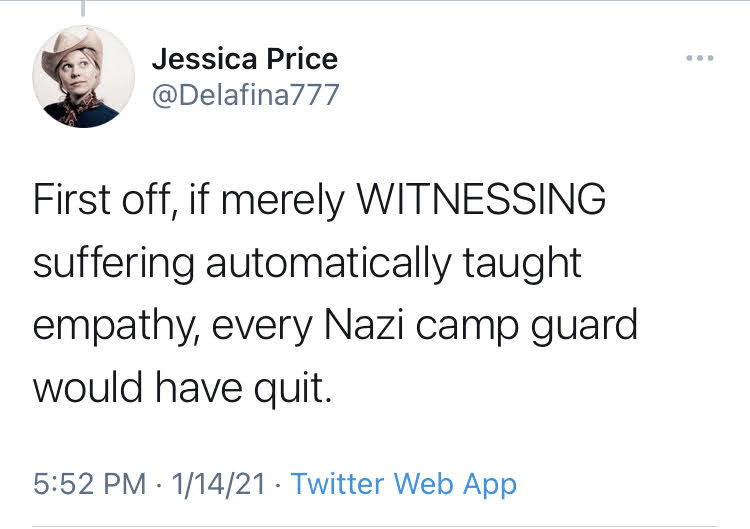Screen dimensions: 750x529
Task: Click the "would have quit." tweet line
Action: click(x=181, y=386)
